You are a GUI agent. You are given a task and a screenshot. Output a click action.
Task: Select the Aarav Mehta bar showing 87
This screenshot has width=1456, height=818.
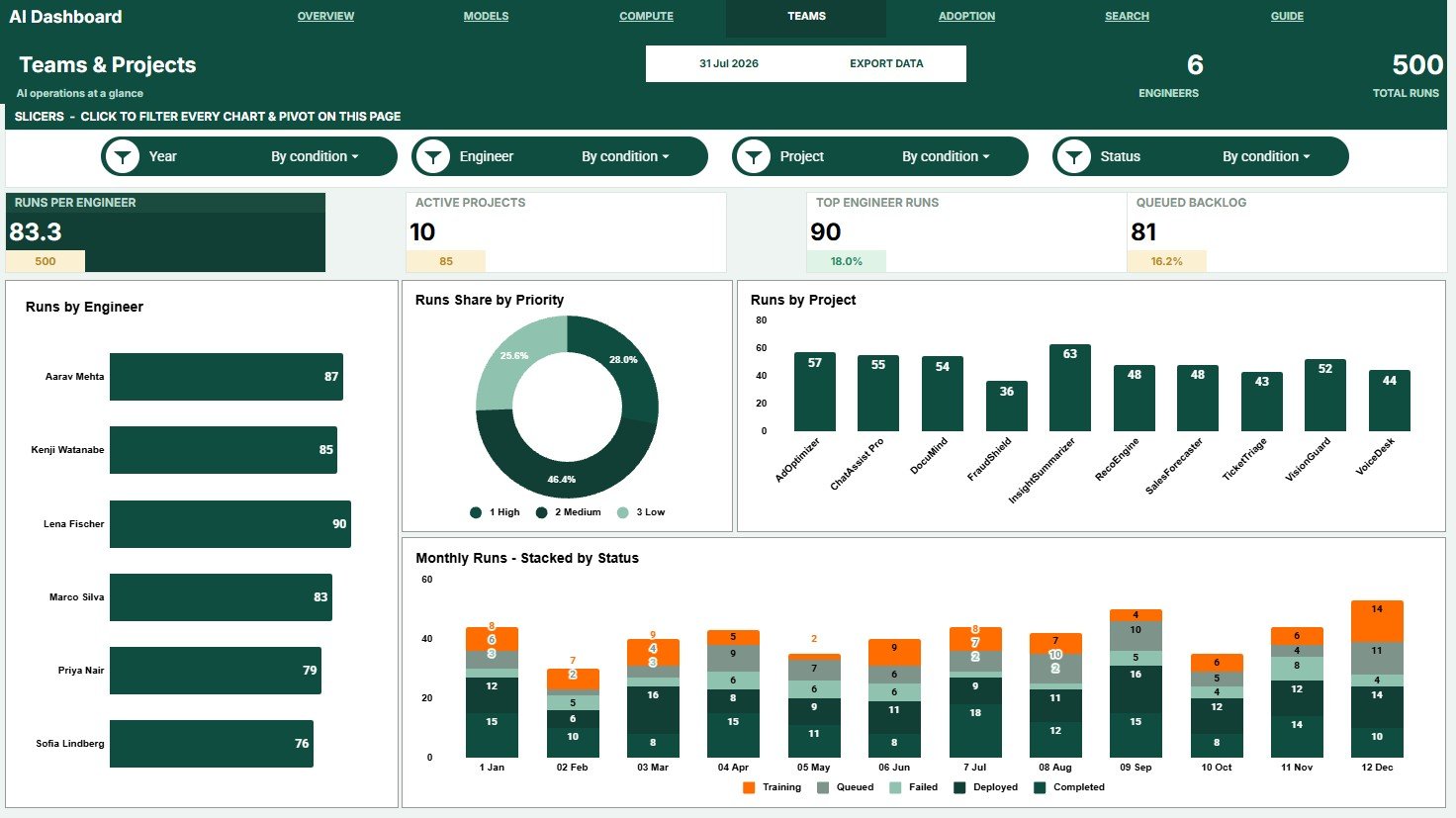[226, 377]
